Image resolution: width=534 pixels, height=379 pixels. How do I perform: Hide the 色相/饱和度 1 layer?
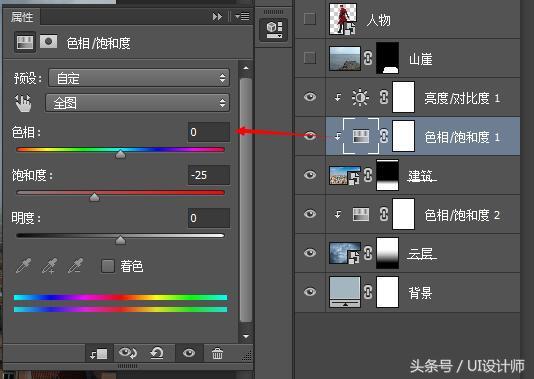coord(310,136)
